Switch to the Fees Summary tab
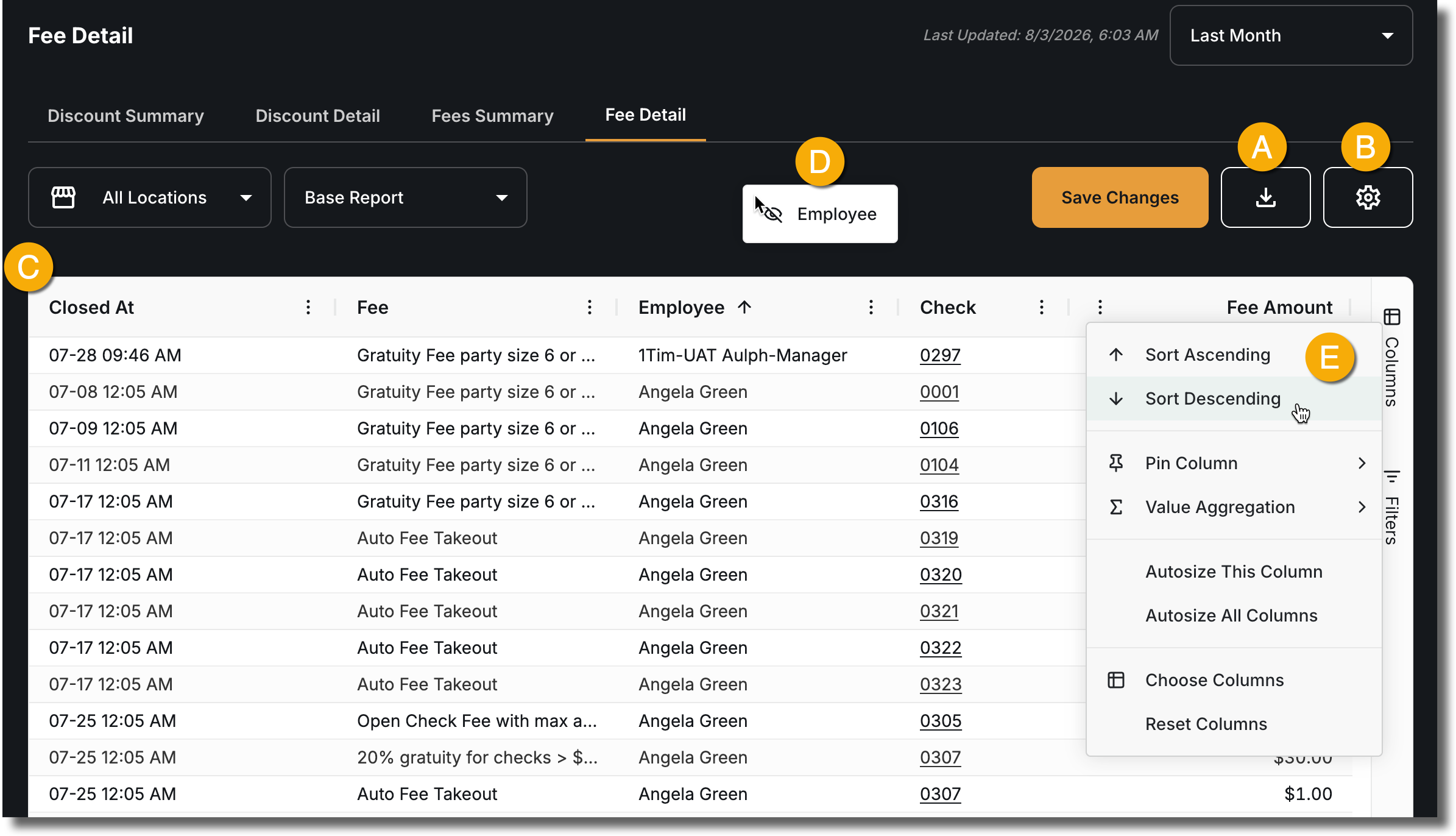Screen dimensions: 1456x836 492,116
